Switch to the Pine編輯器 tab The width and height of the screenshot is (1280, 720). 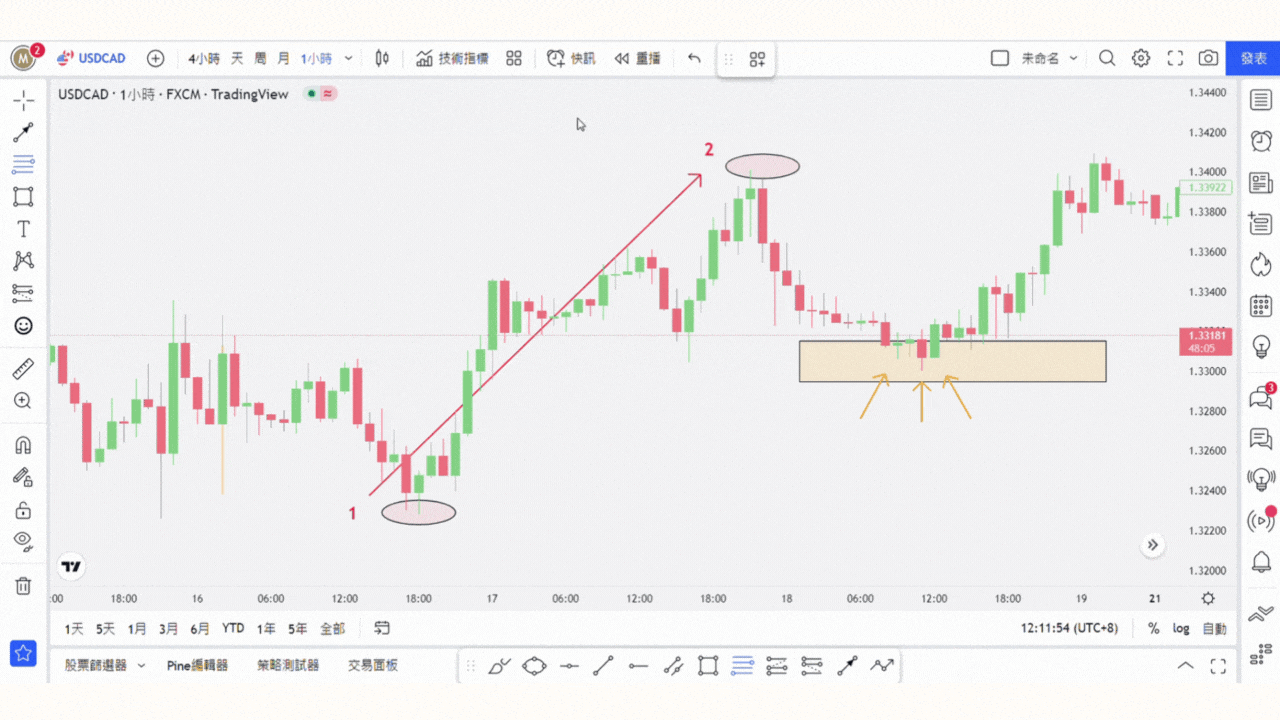click(x=197, y=665)
